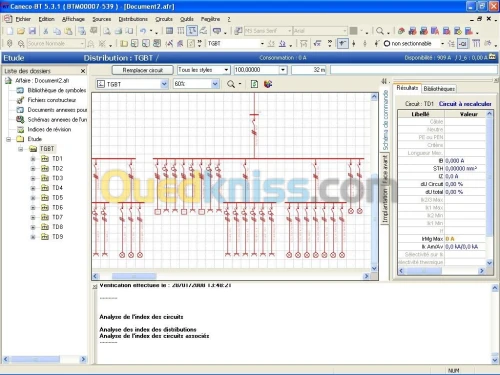Image resolution: width=500 pixels, height=375 pixels.
Task: Select the TD3 distribution in tree
Action: coord(57,178)
